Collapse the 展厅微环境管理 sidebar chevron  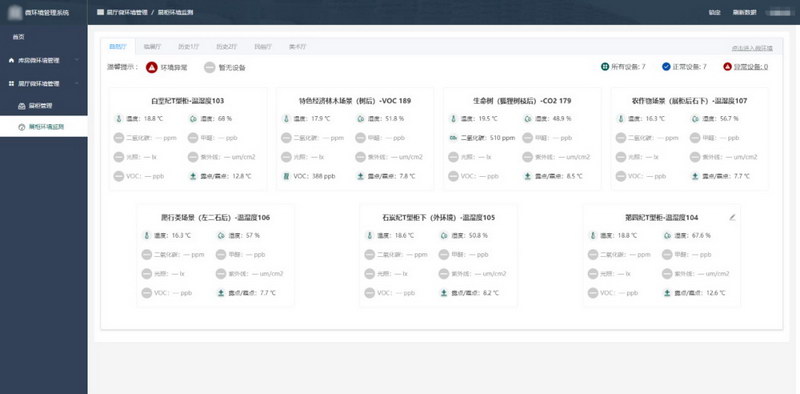(x=77, y=83)
